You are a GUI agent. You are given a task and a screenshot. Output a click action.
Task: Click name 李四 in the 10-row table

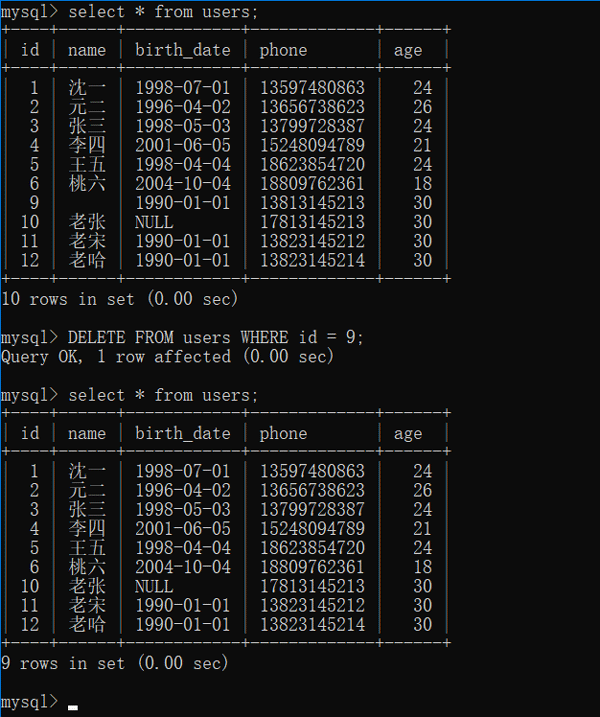tap(87, 145)
